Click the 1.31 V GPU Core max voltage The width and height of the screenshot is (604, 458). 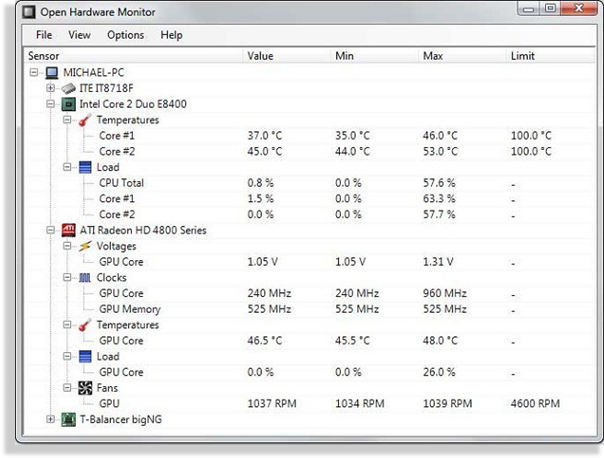(x=438, y=262)
